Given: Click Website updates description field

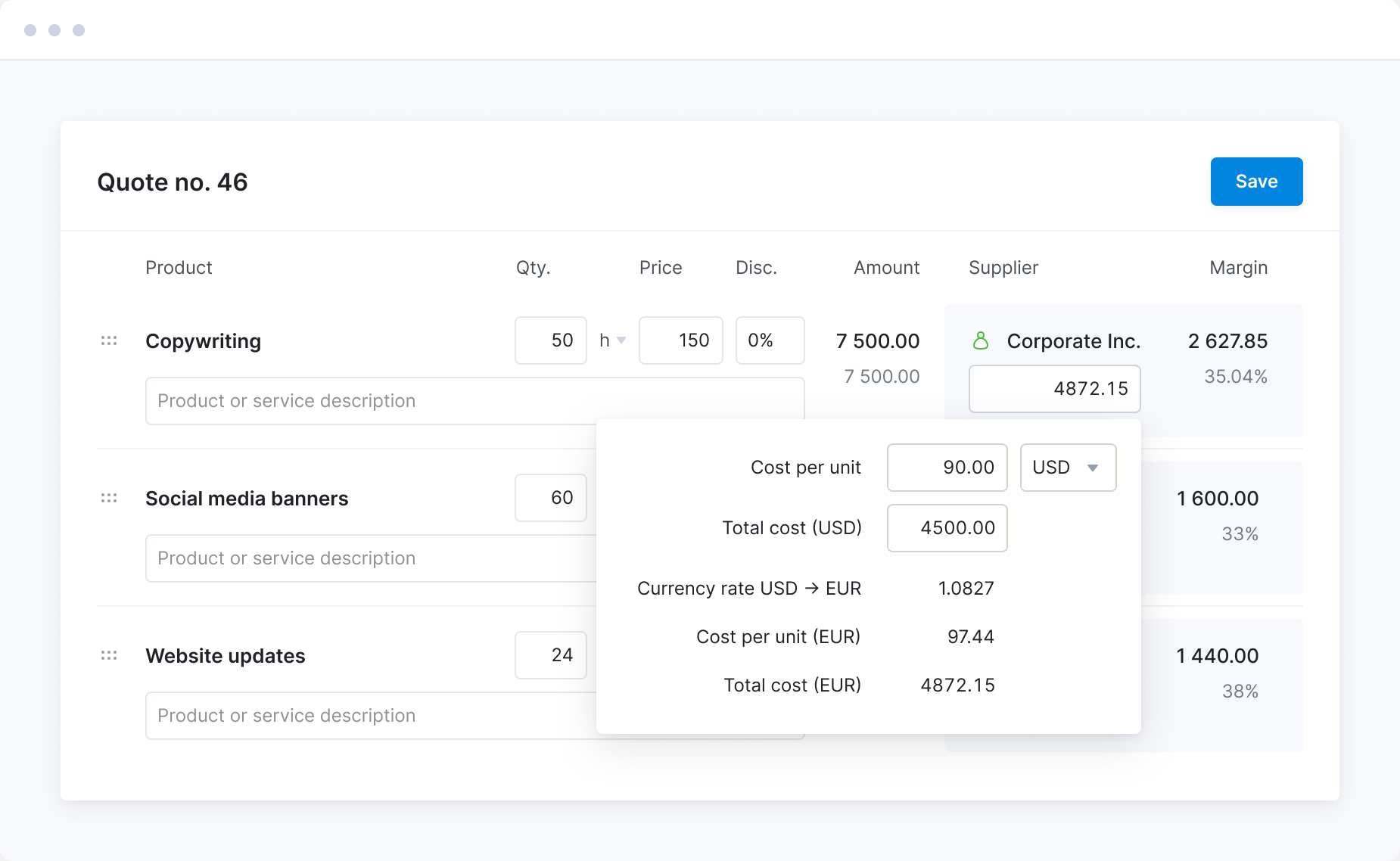Looking at the screenshot, I should 371,716.
